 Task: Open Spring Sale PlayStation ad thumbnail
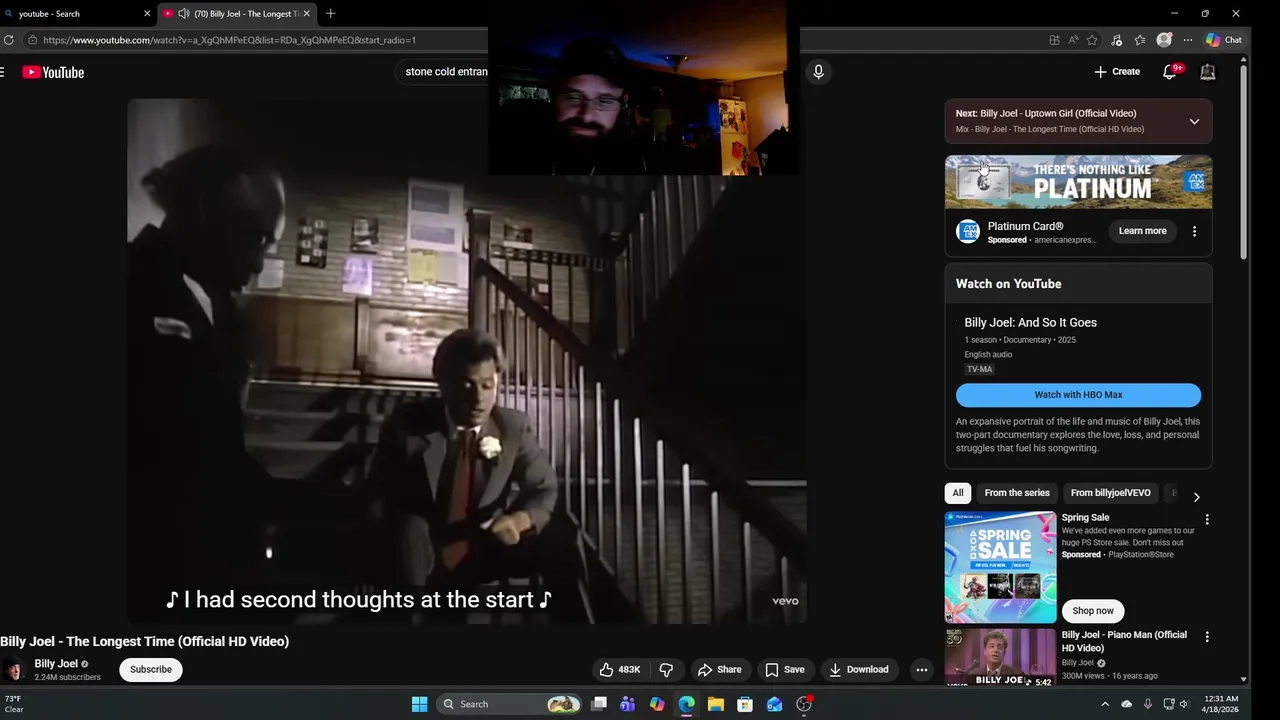coord(1000,567)
